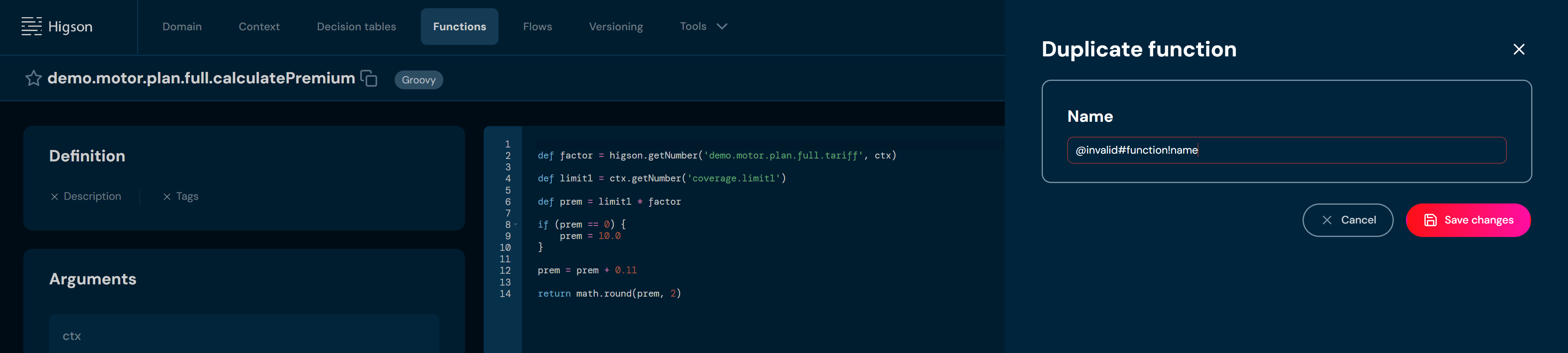Close the Duplicate function panel

(1519, 49)
